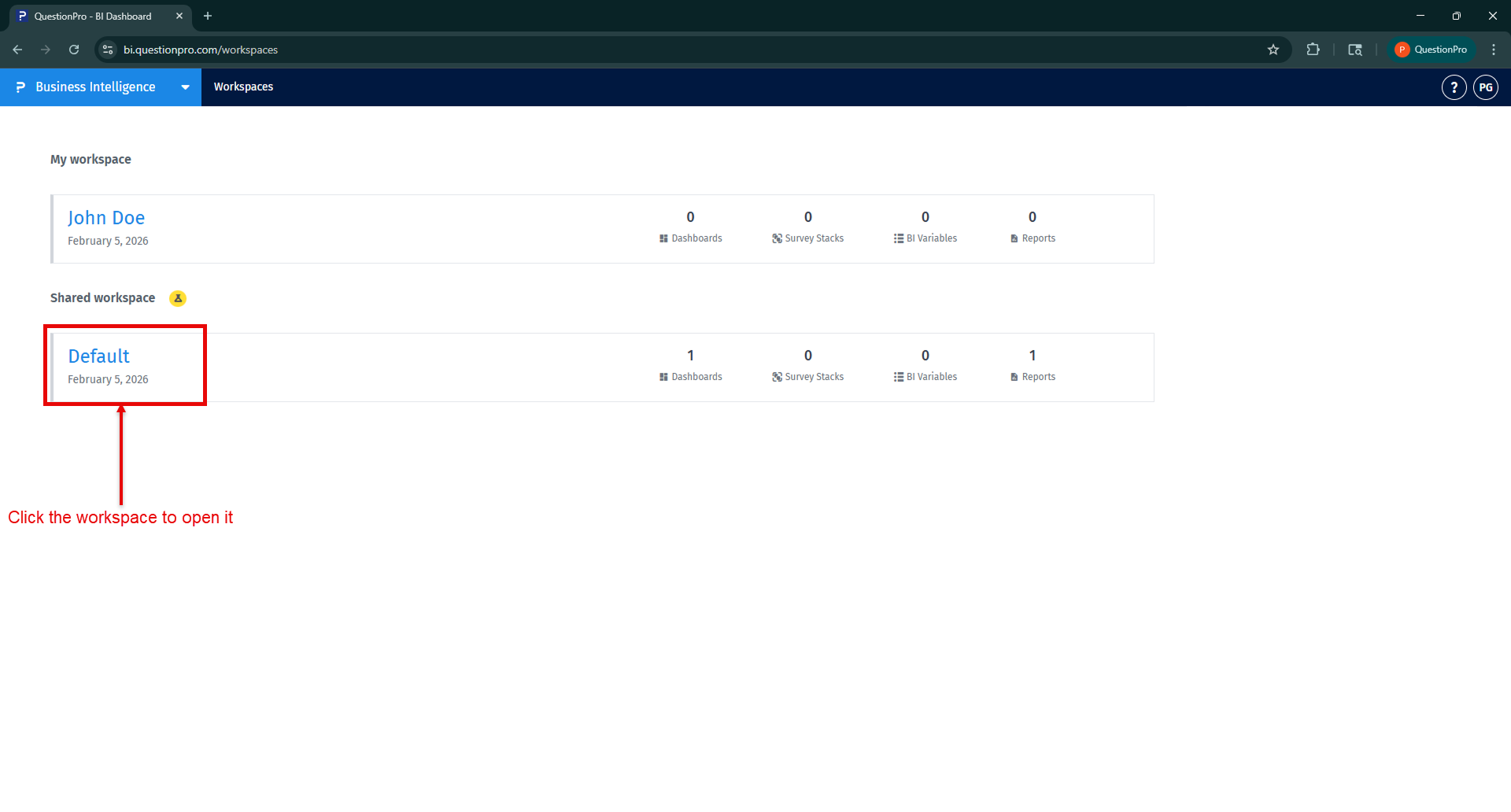1511x812 pixels.
Task: Click the browser forward arrow
Action: tap(46, 50)
